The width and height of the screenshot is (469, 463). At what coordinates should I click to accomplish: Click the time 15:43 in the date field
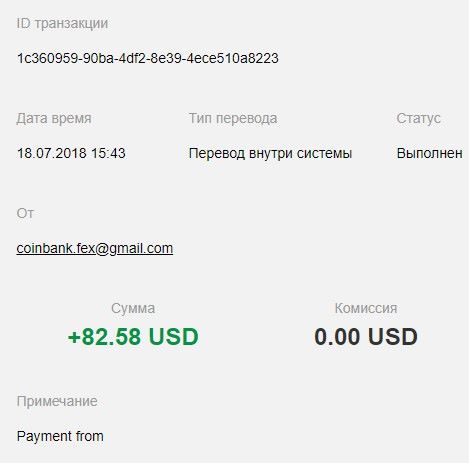pos(108,153)
